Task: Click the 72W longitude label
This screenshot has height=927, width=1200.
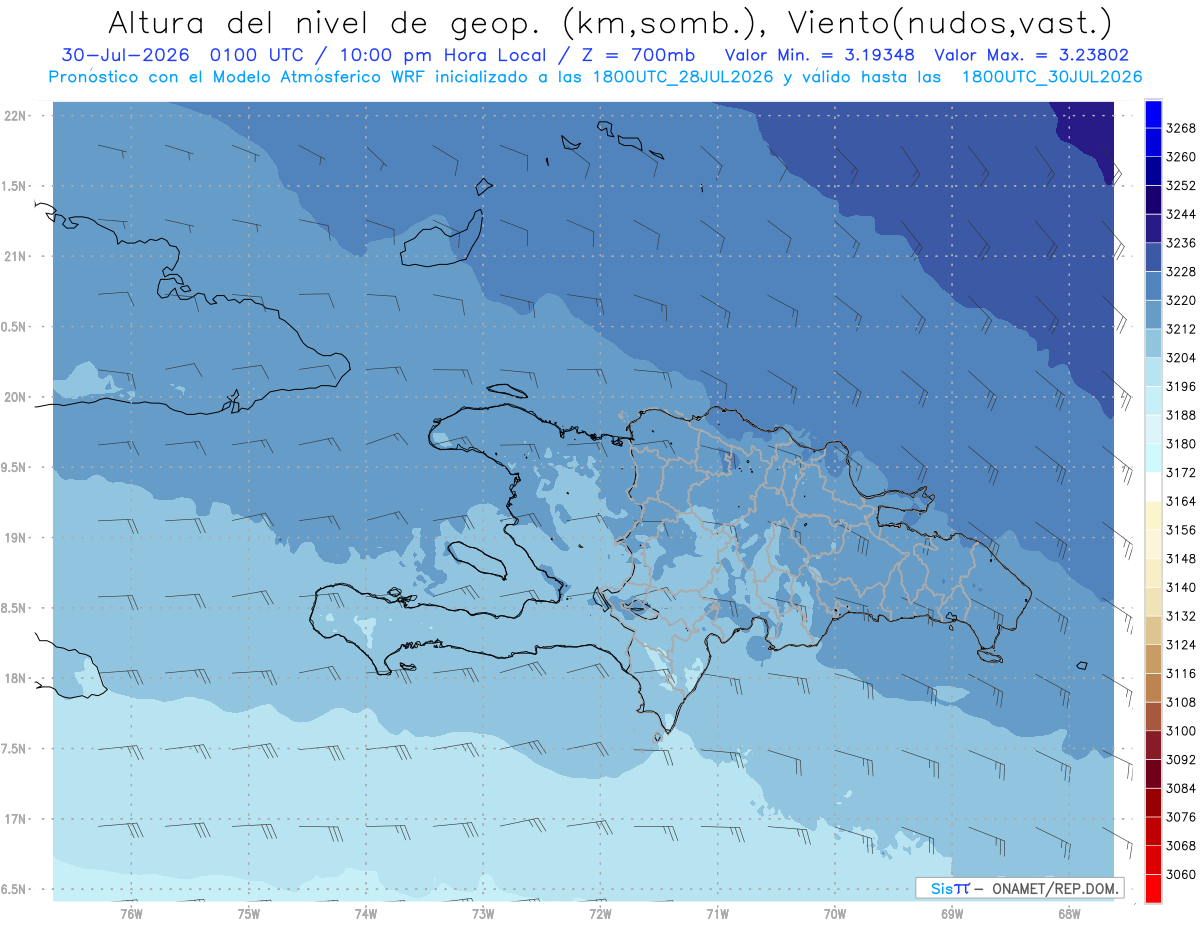Action: 600,913
